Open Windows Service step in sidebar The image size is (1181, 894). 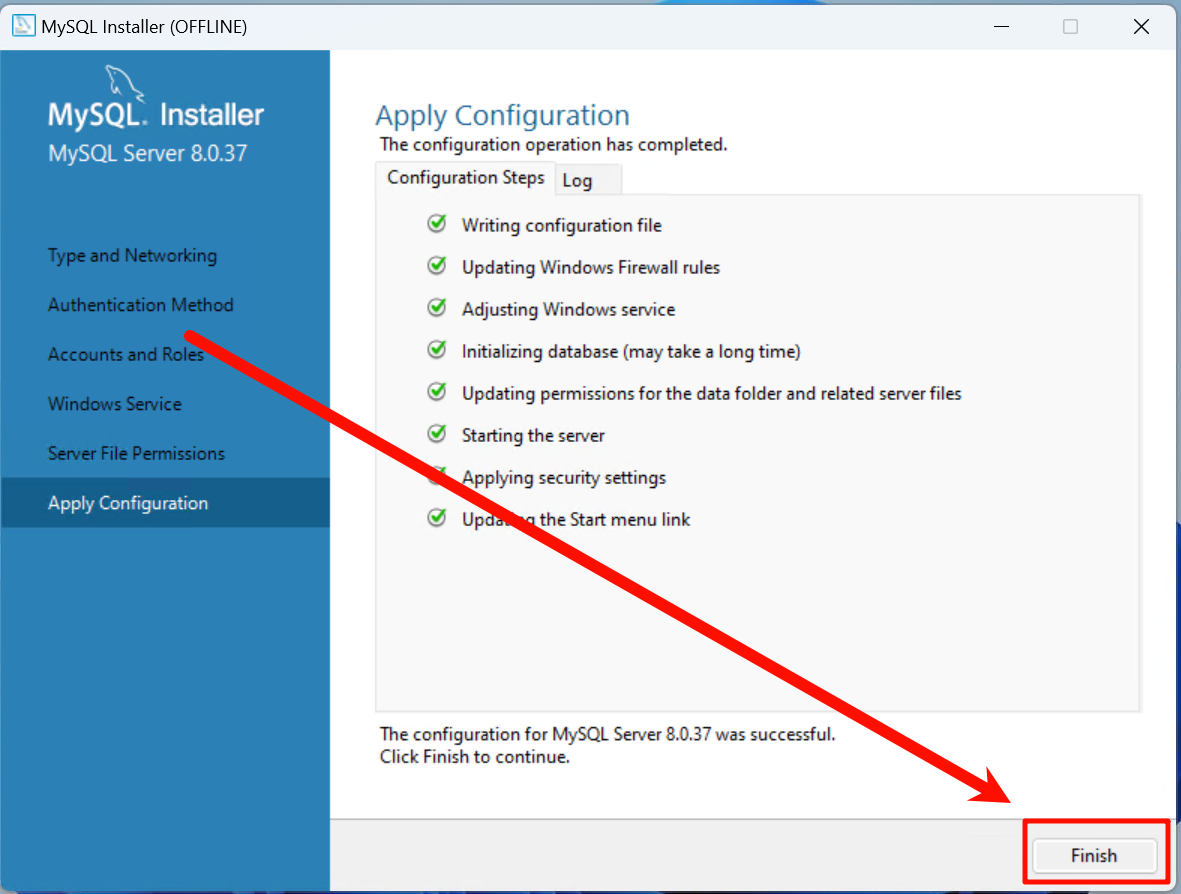pos(114,404)
